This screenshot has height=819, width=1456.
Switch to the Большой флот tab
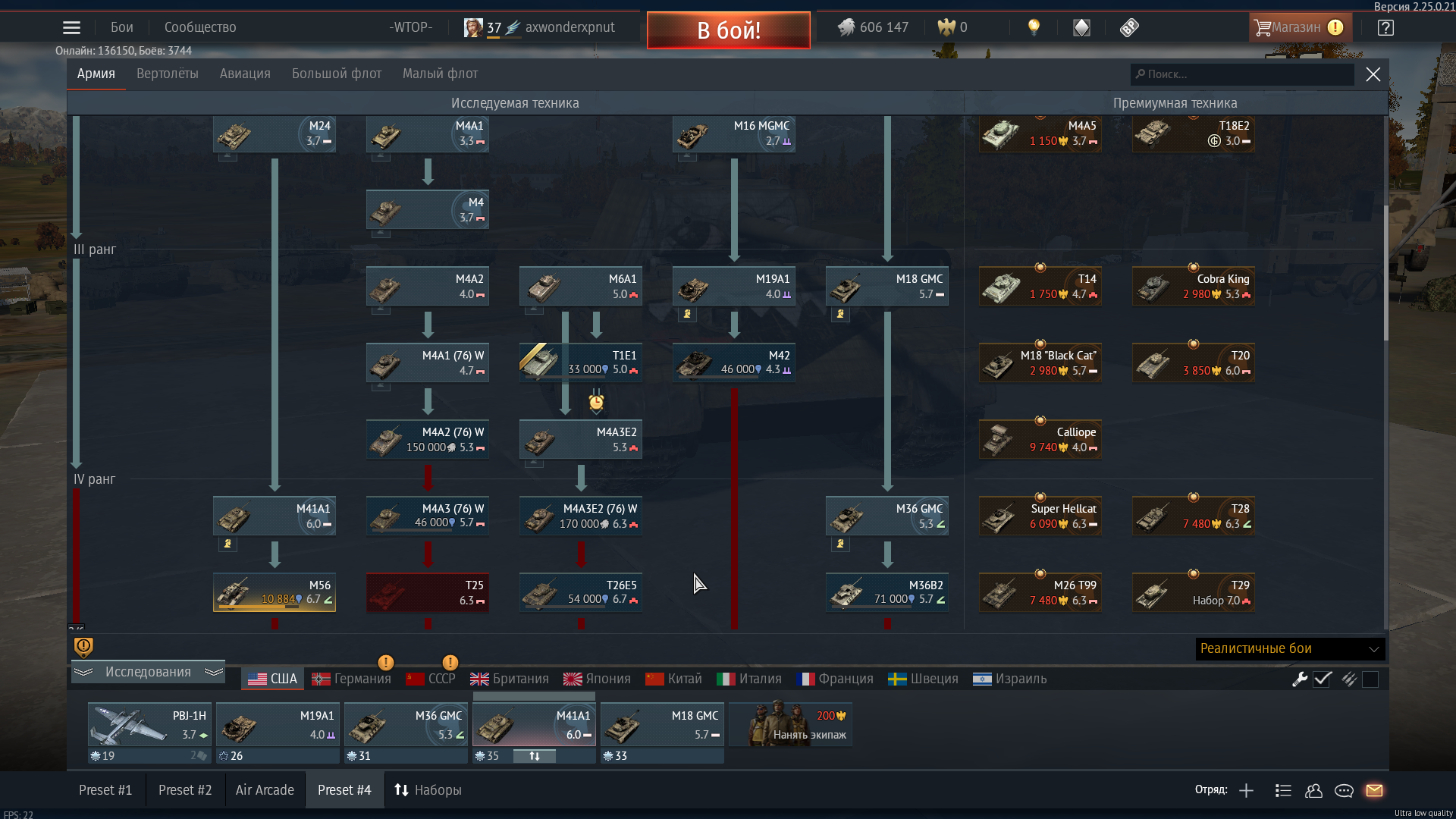(x=337, y=74)
